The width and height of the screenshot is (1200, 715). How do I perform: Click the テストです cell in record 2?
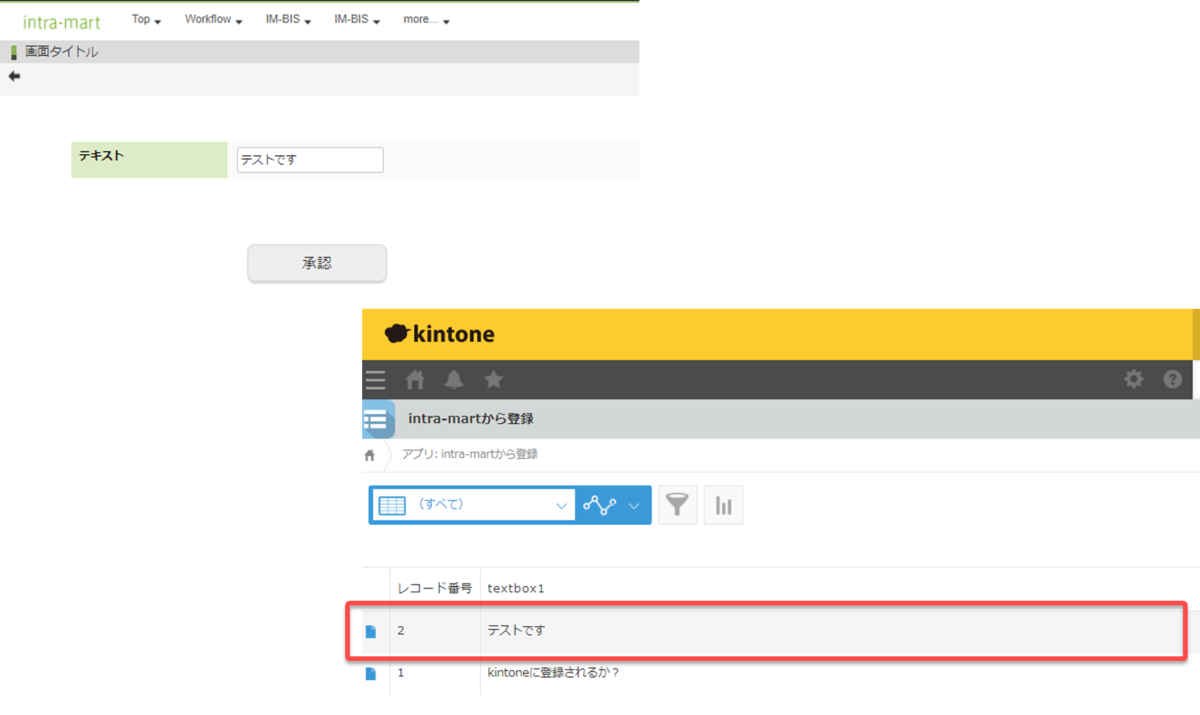[516, 631]
